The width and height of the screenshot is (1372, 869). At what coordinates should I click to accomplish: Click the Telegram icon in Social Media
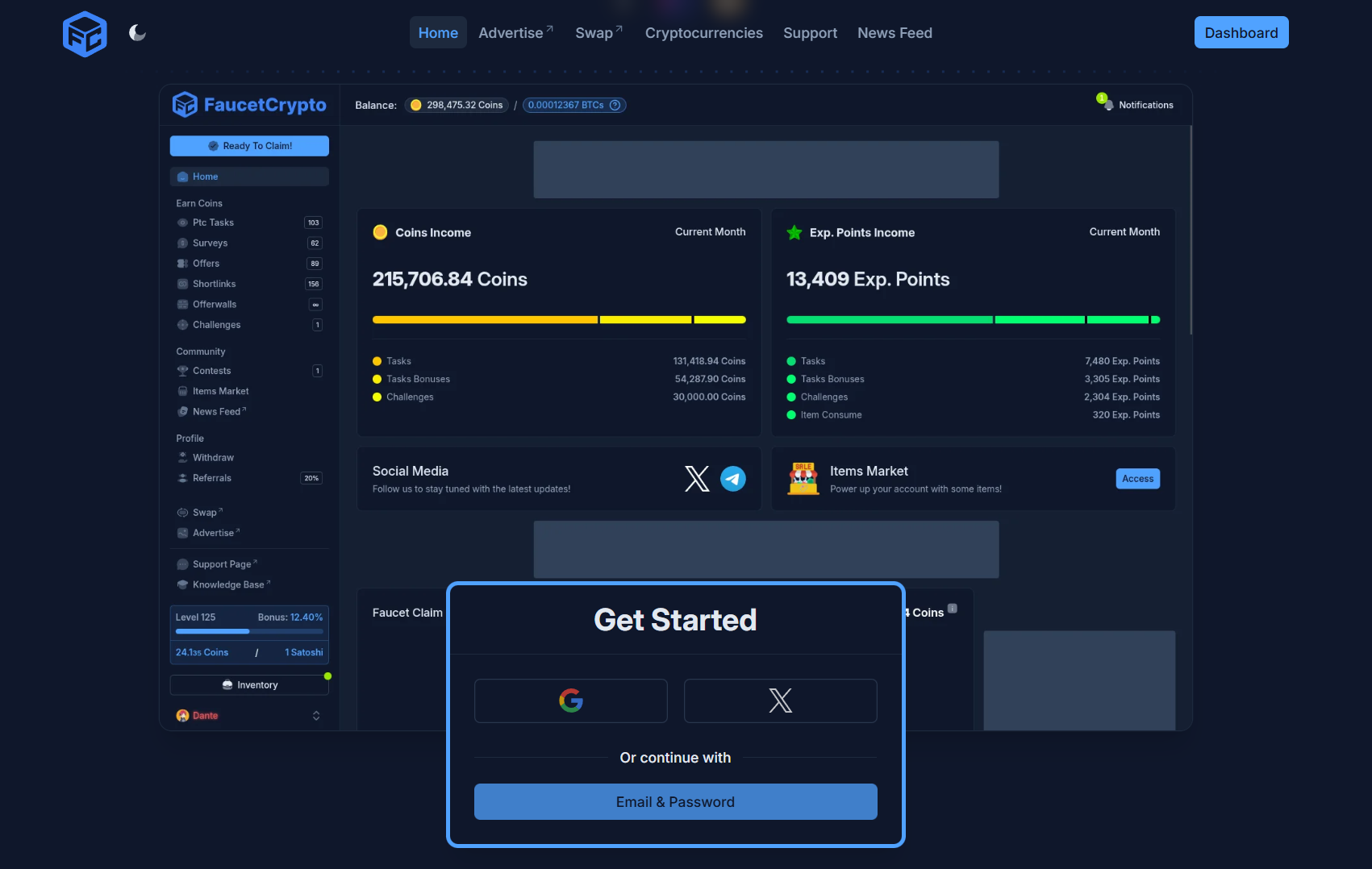click(x=732, y=478)
